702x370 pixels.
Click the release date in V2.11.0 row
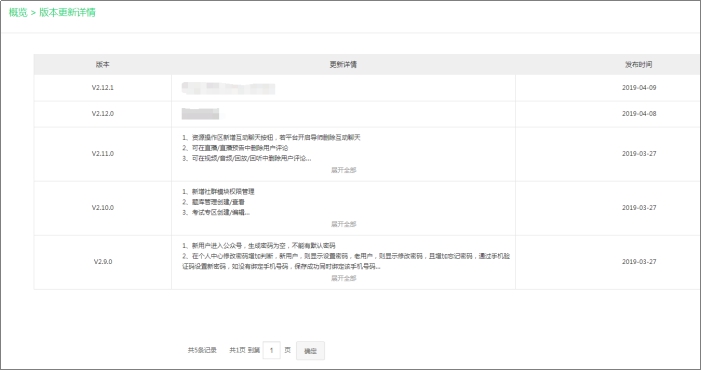coord(639,154)
